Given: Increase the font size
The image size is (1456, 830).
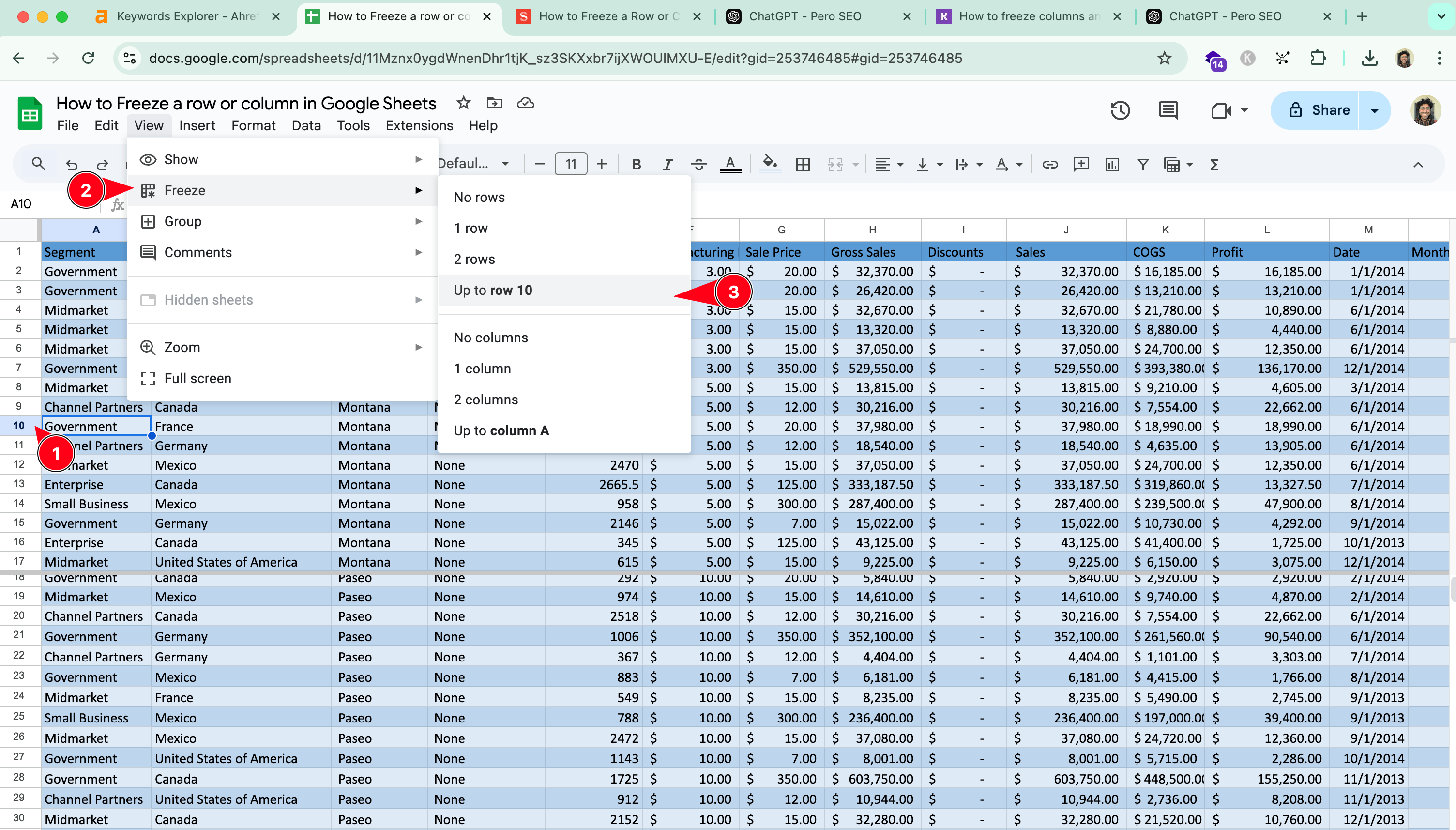Looking at the screenshot, I should [602, 164].
